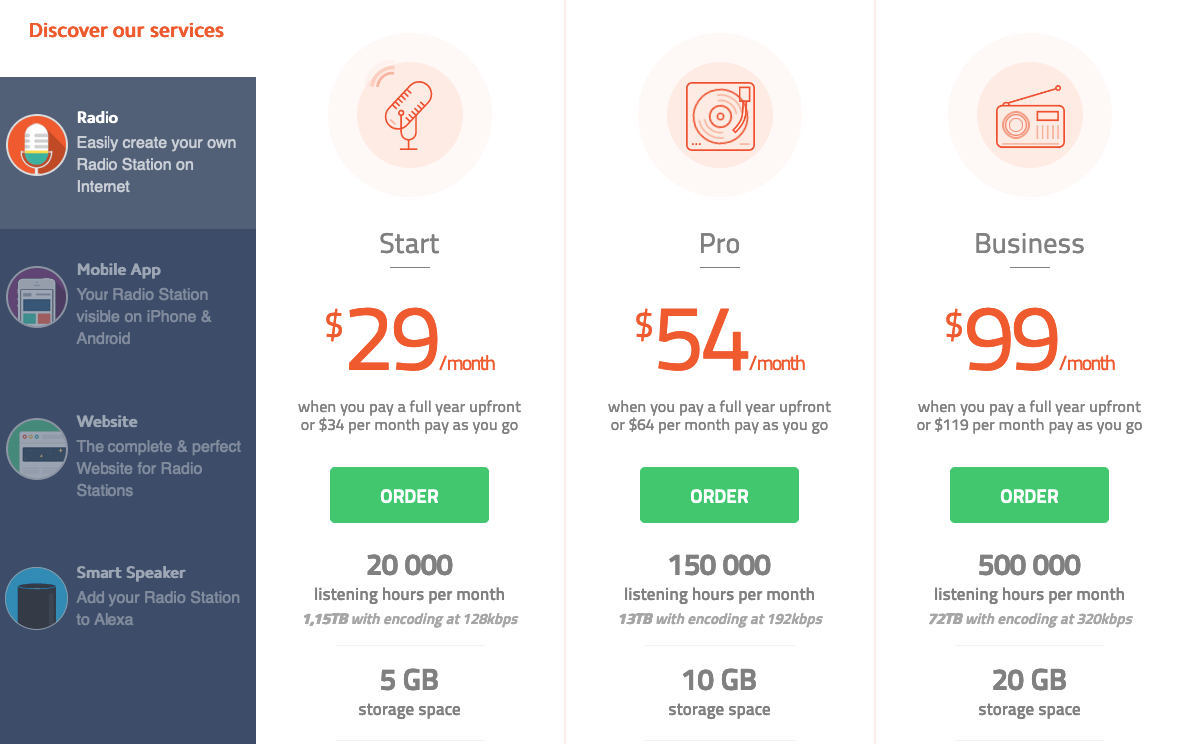Image resolution: width=1180 pixels, height=744 pixels.
Task: Click the Pro plan title
Action: tap(719, 243)
